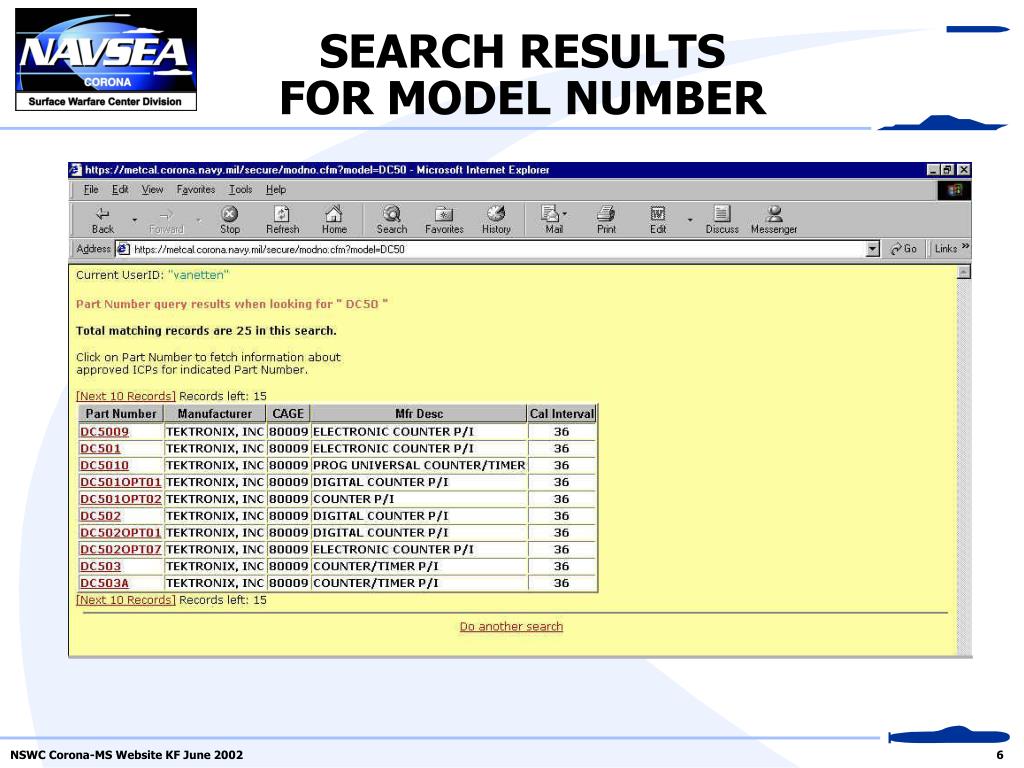Screen dimensions: 1024x768
Task: Open part number DC5009 link
Action: 104,432
